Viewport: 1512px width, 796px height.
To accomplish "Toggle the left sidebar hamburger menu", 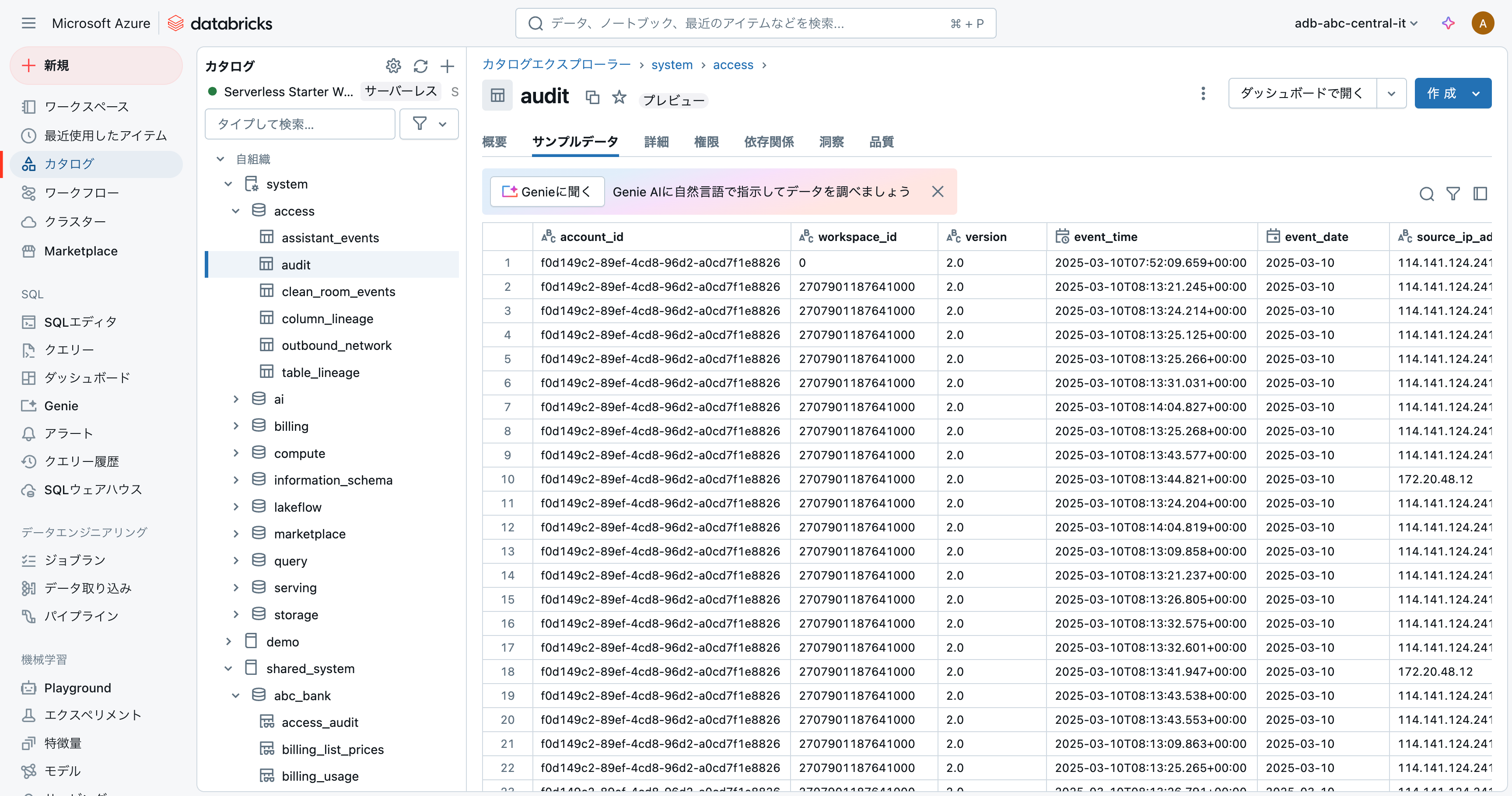I will 28,24.
